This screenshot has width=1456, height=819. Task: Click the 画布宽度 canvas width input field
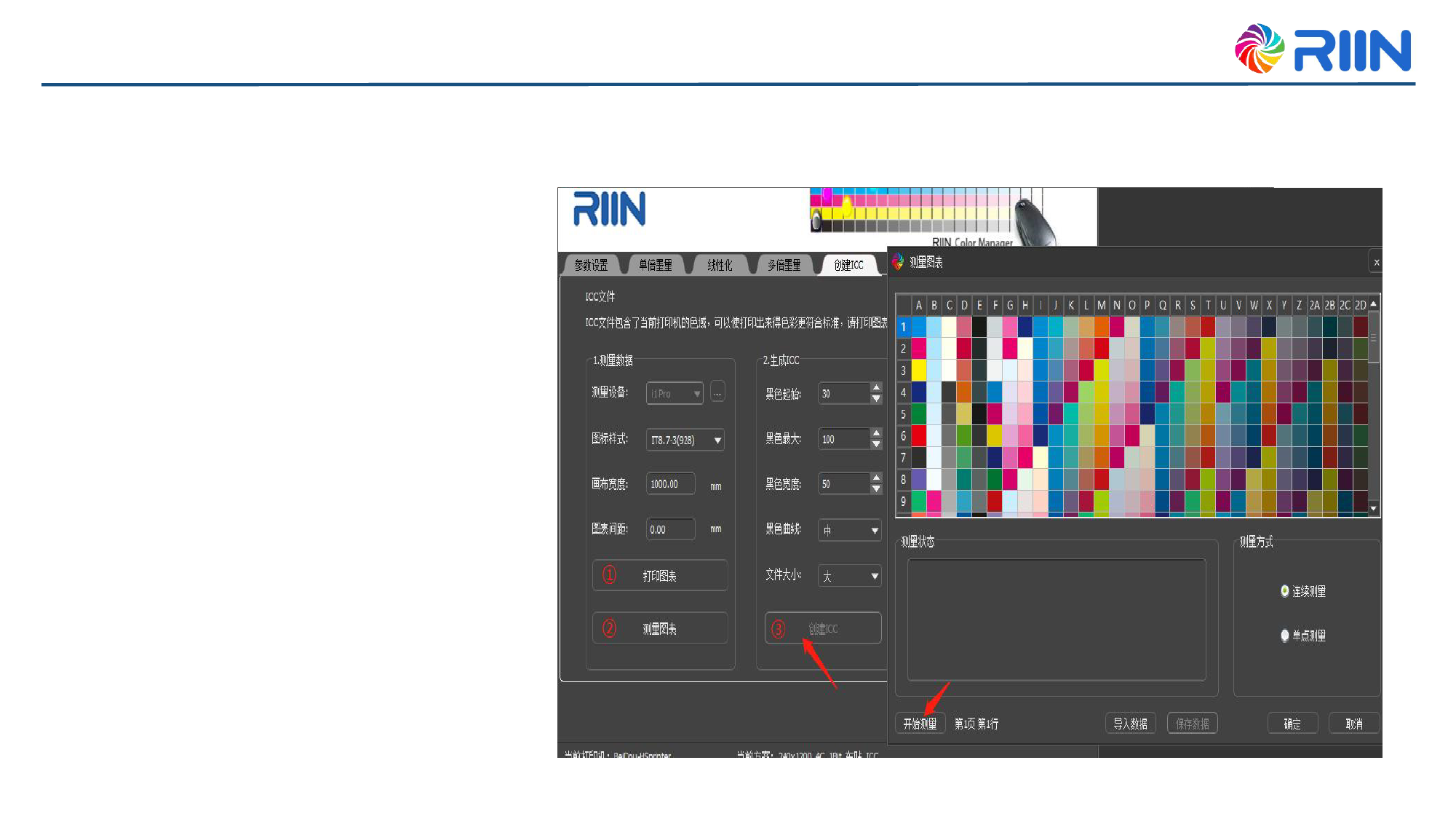[669, 484]
